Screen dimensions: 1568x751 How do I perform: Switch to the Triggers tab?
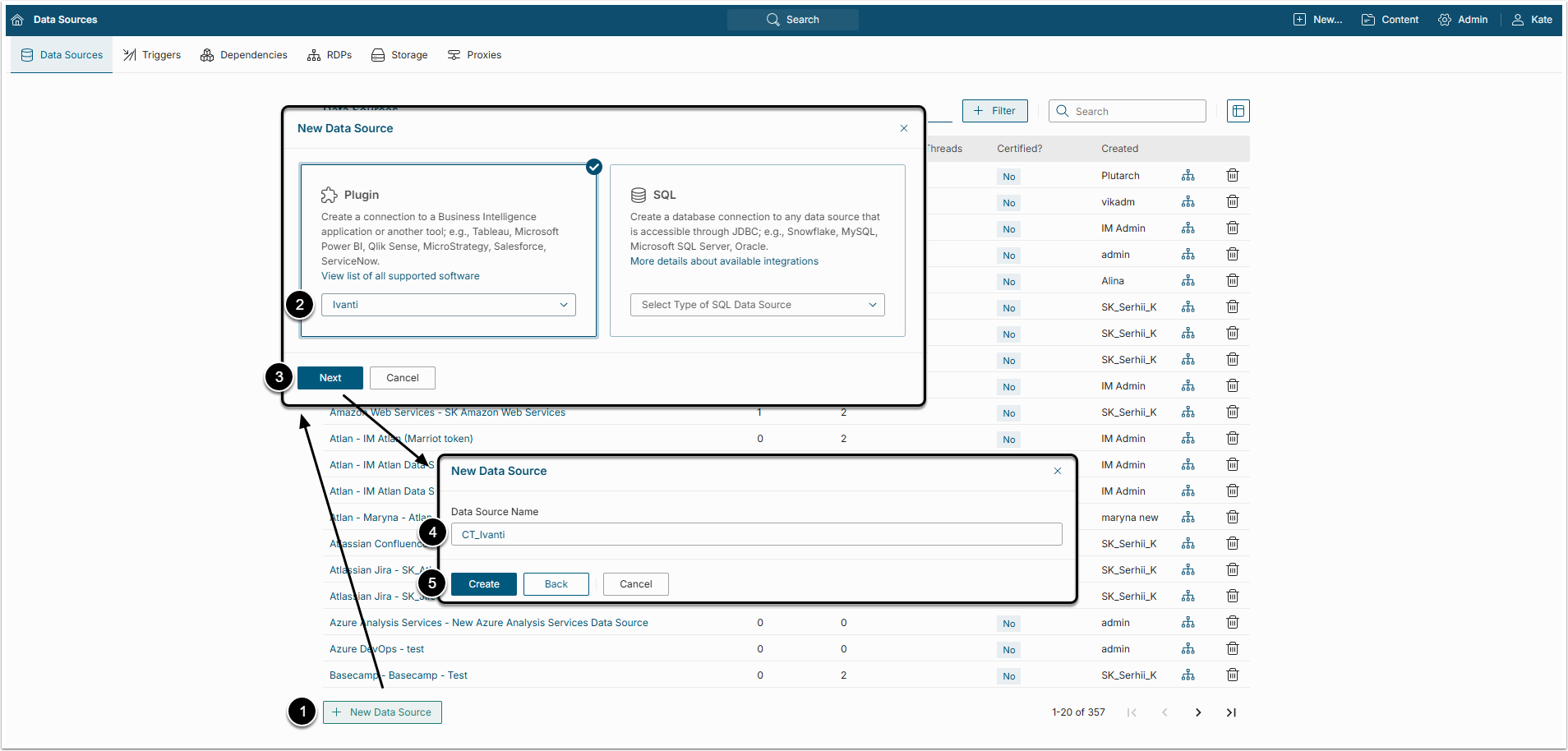coord(152,55)
